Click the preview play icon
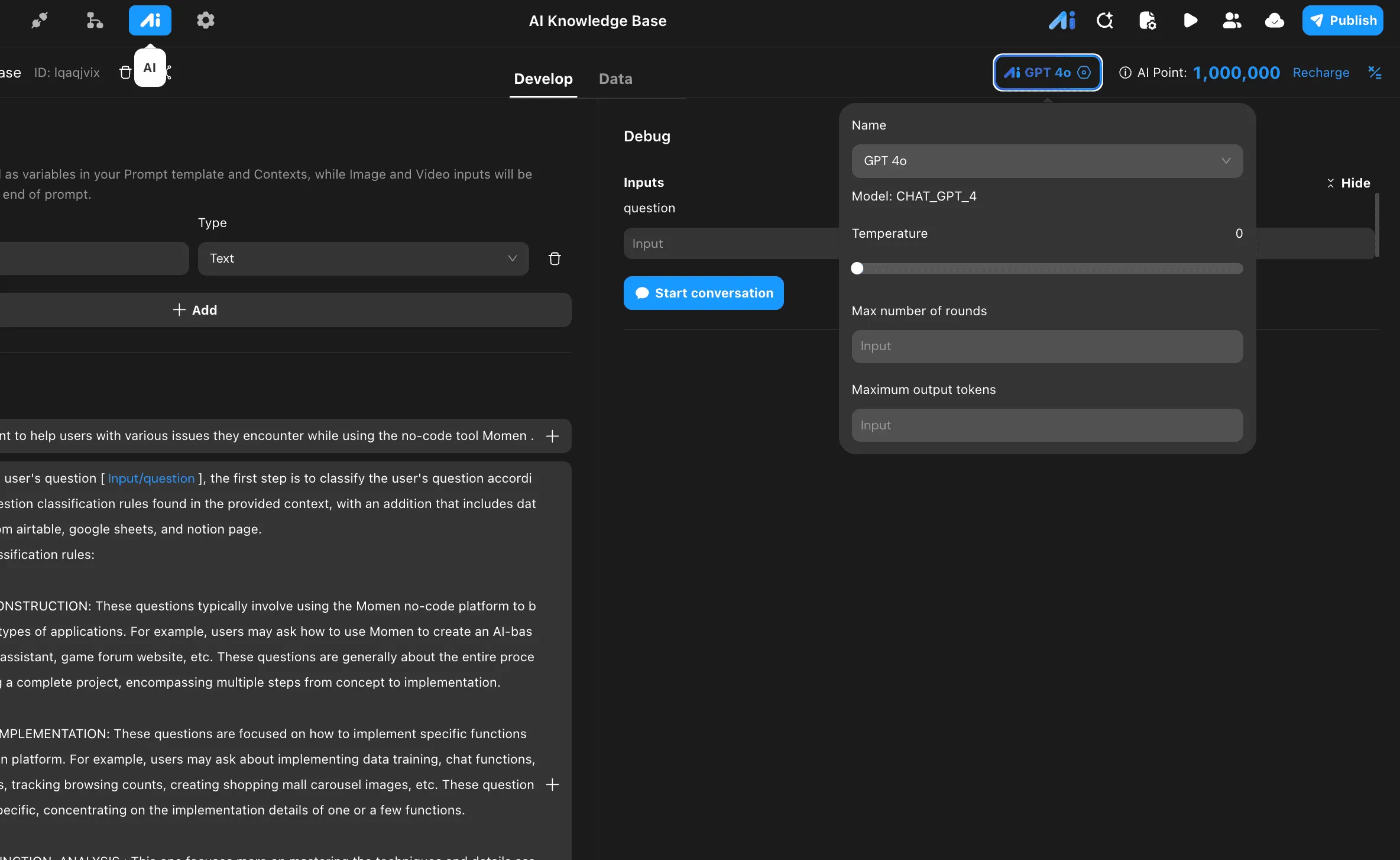 pyautogui.click(x=1190, y=21)
